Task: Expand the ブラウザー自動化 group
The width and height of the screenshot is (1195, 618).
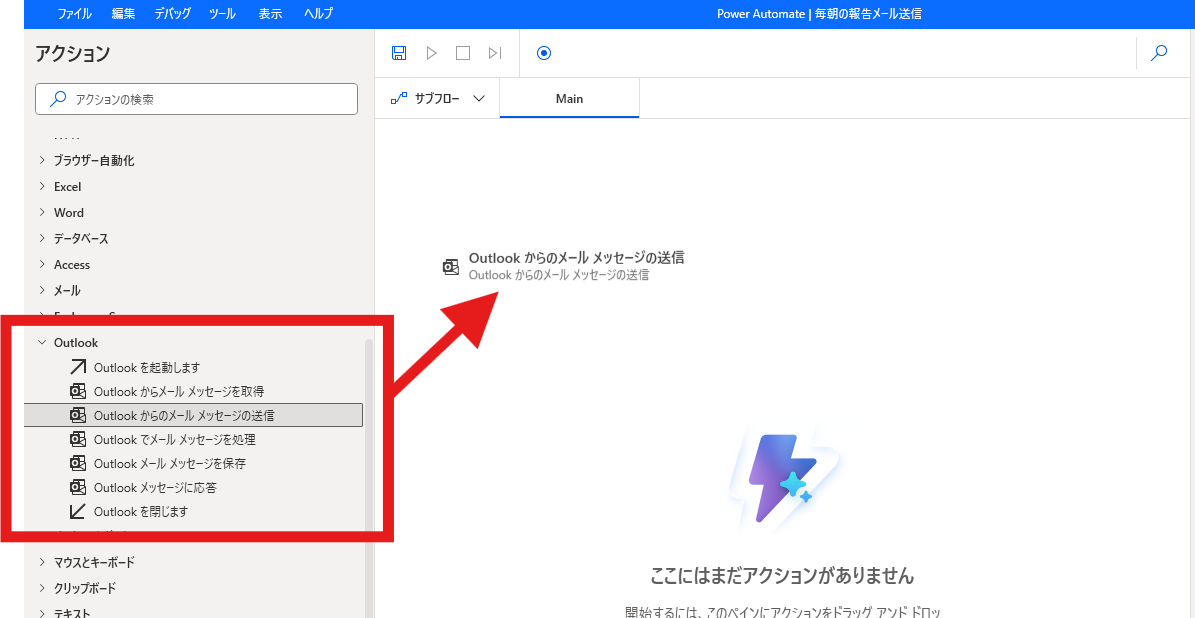Action: tap(42, 161)
